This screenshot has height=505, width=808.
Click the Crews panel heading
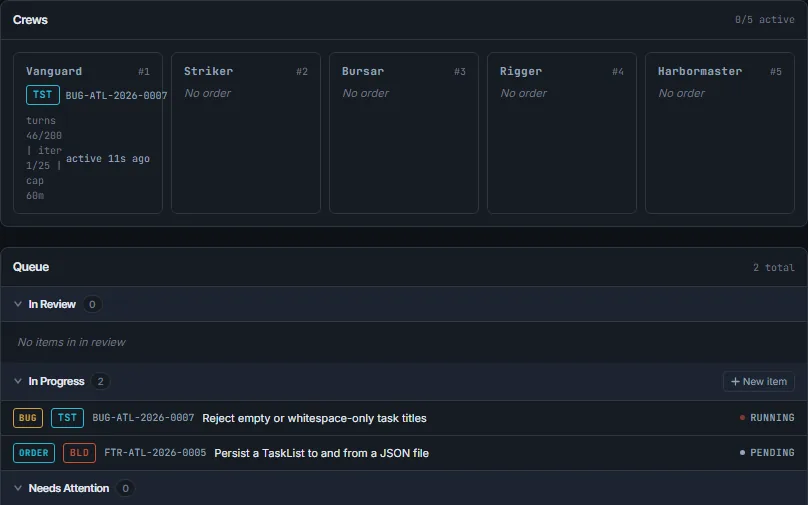coord(30,20)
